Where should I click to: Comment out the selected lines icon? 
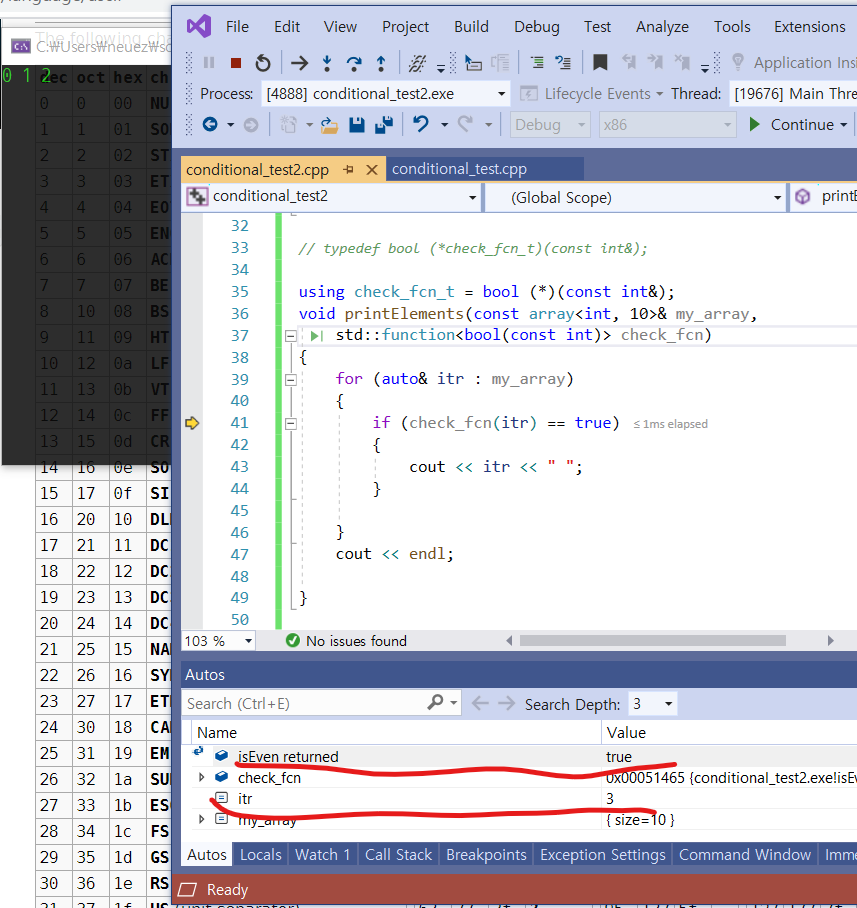pos(563,63)
